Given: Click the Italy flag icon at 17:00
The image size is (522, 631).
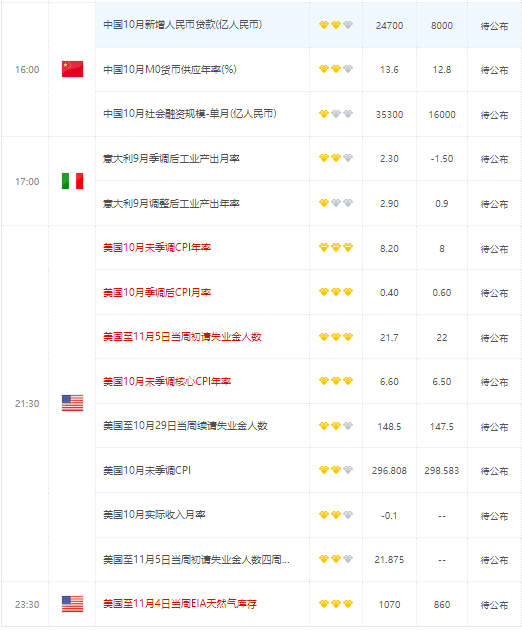Looking at the screenshot, I should [72, 181].
